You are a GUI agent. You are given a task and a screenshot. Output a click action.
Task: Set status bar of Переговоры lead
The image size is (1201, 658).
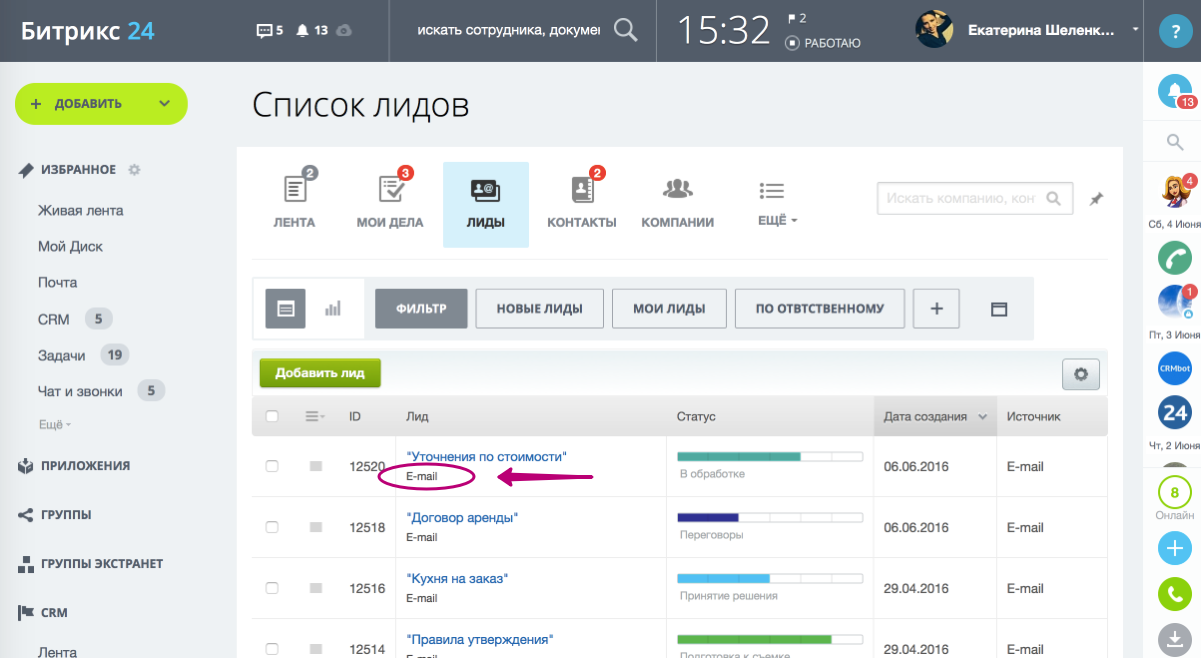tap(770, 517)
